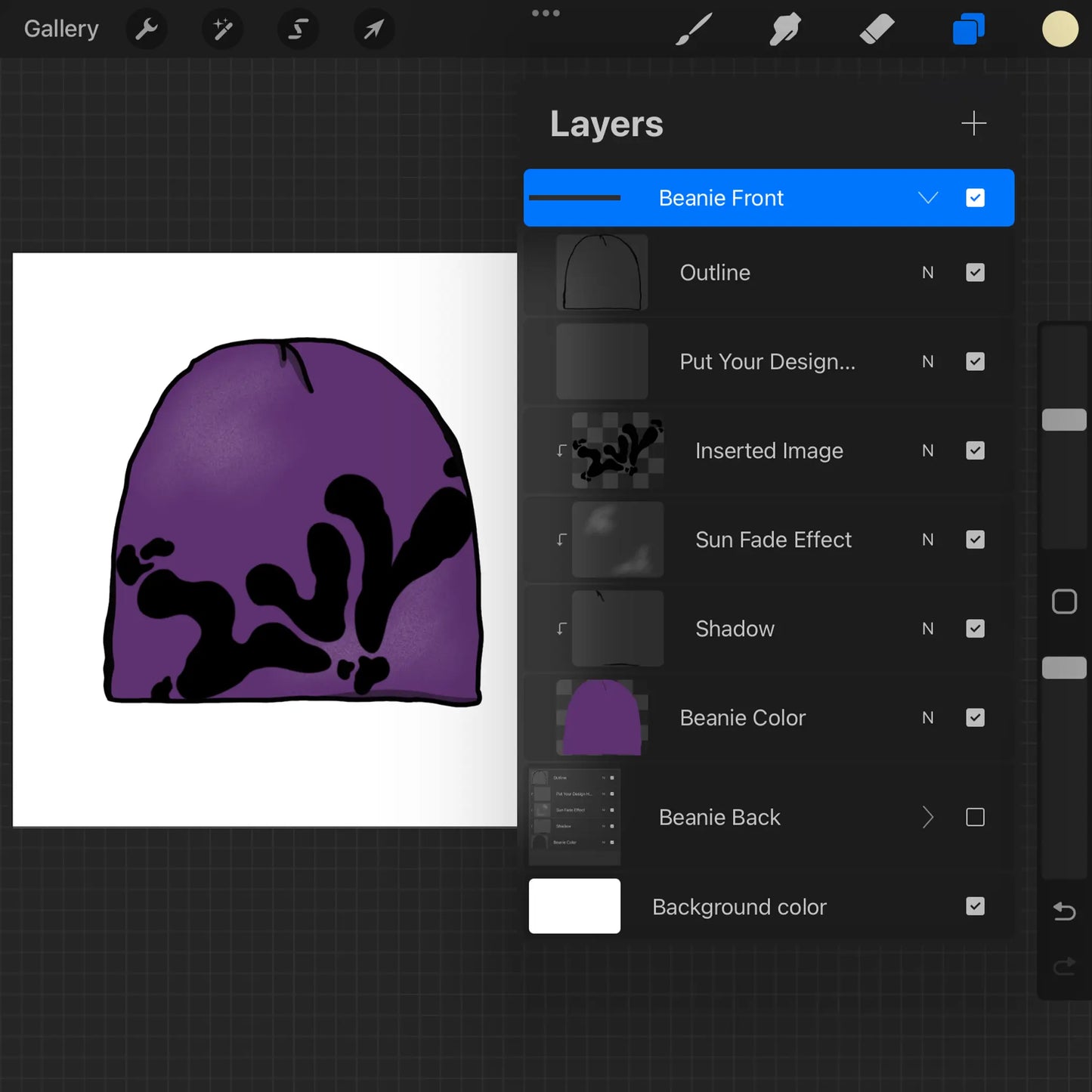This screenshot has width=1092, height=1092.
Task: Select the Smudge tool
Action: [x=784, y=29]
